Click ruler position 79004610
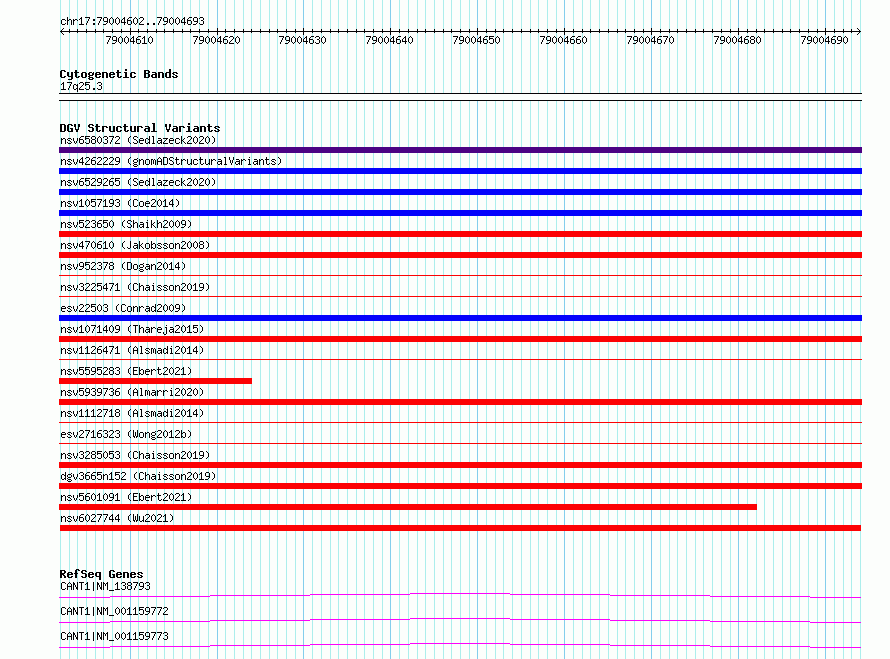The image size is (890, 659). click(x=129, y=40)
